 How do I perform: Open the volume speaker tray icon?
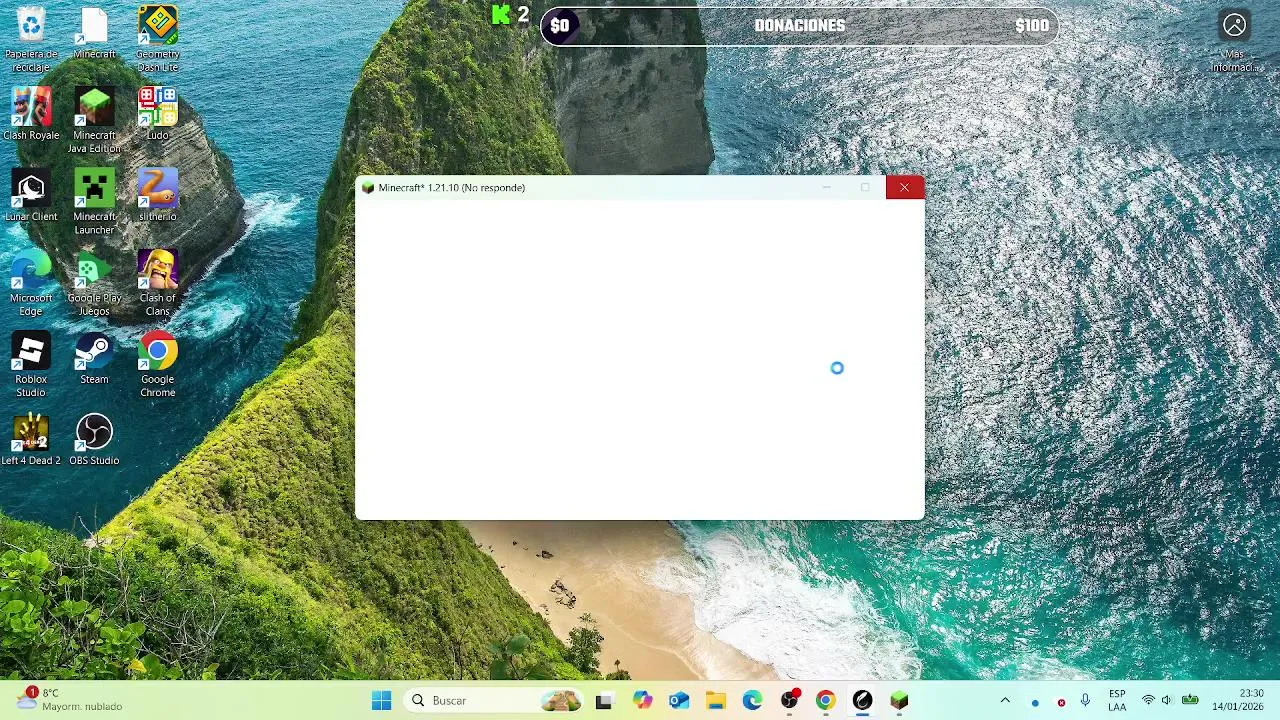pyautogui.click(x=1167, y=701)
